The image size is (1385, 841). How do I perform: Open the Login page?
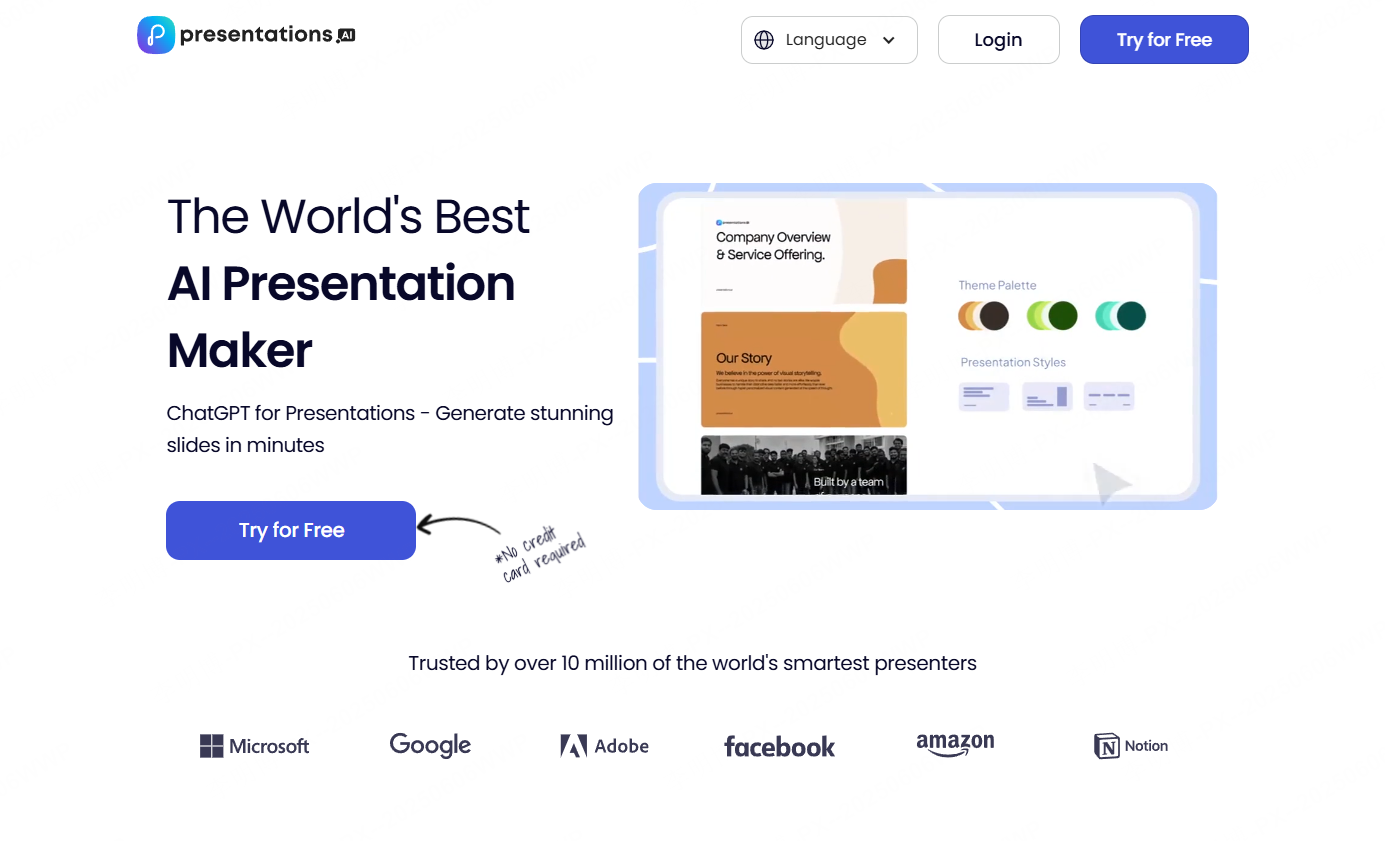pyautogui.click(x=997, y=40)
